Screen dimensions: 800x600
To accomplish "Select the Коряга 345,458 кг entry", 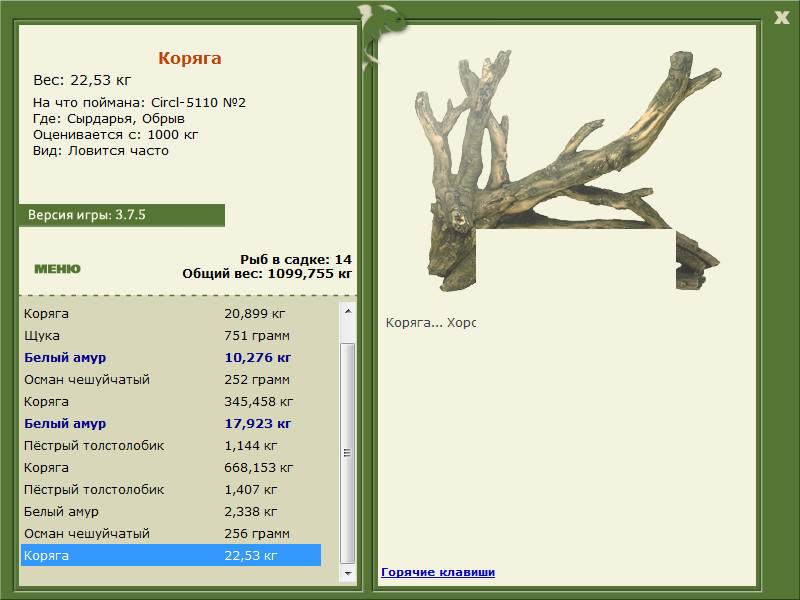I will pyautogui.click(x=171, y=402).
